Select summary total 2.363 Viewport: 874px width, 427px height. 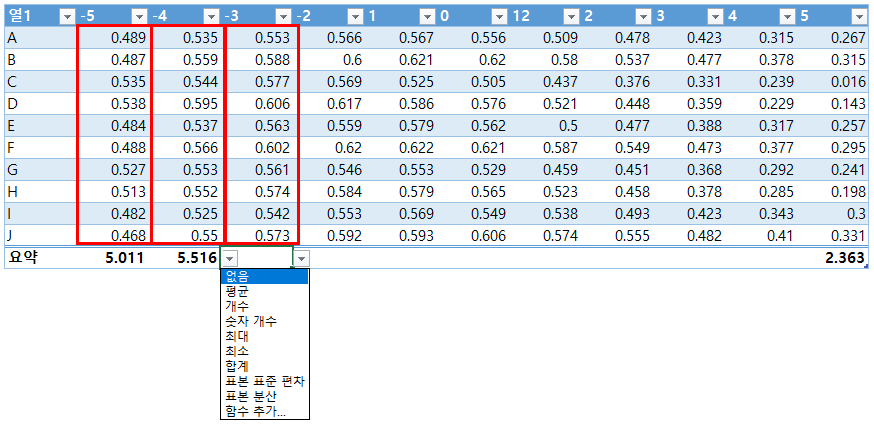(x=844, y=258)
